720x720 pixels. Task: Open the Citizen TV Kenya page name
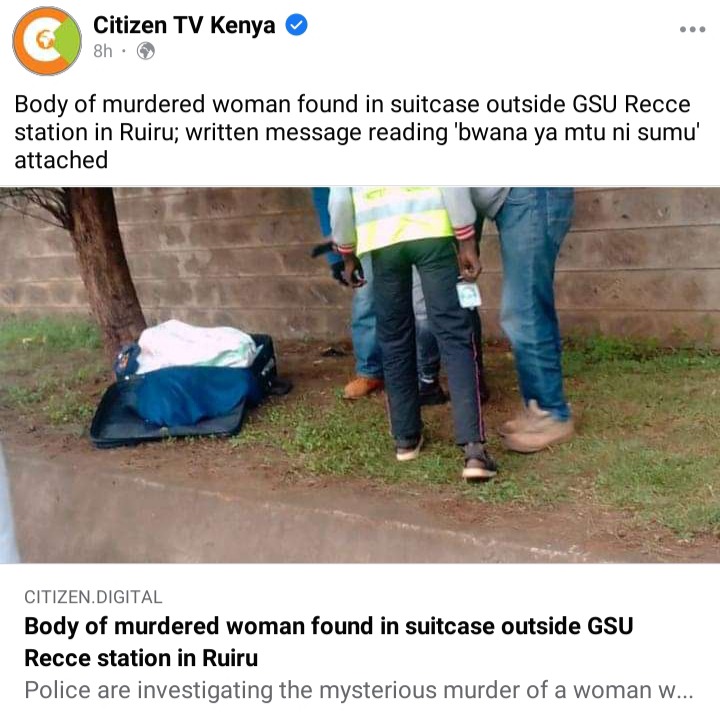click(x=184, y=25)
